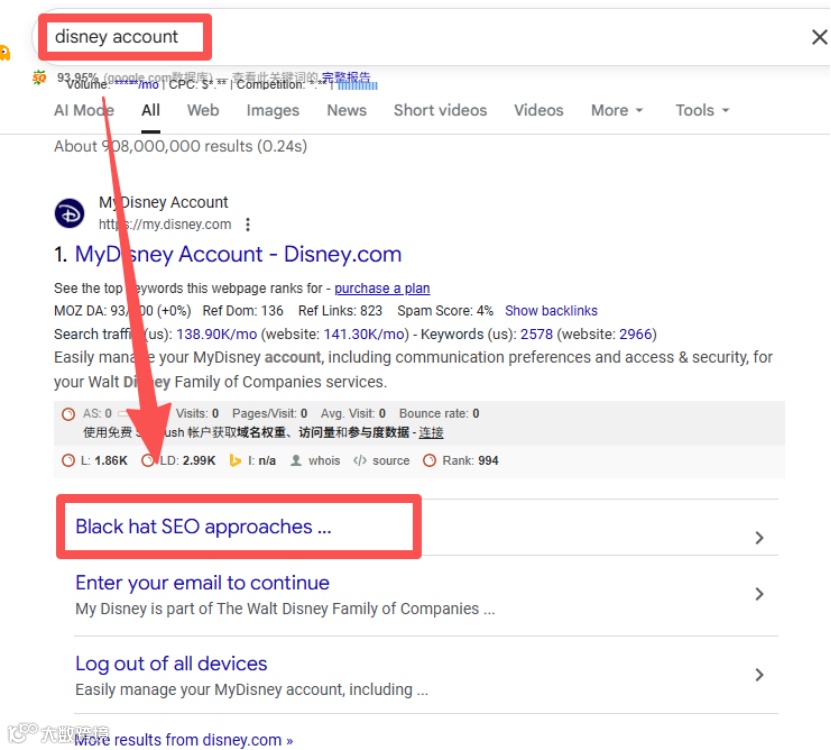The image size is (831, 750).
Task: Switch to the Web tab
Action: [x=203, y=110]
